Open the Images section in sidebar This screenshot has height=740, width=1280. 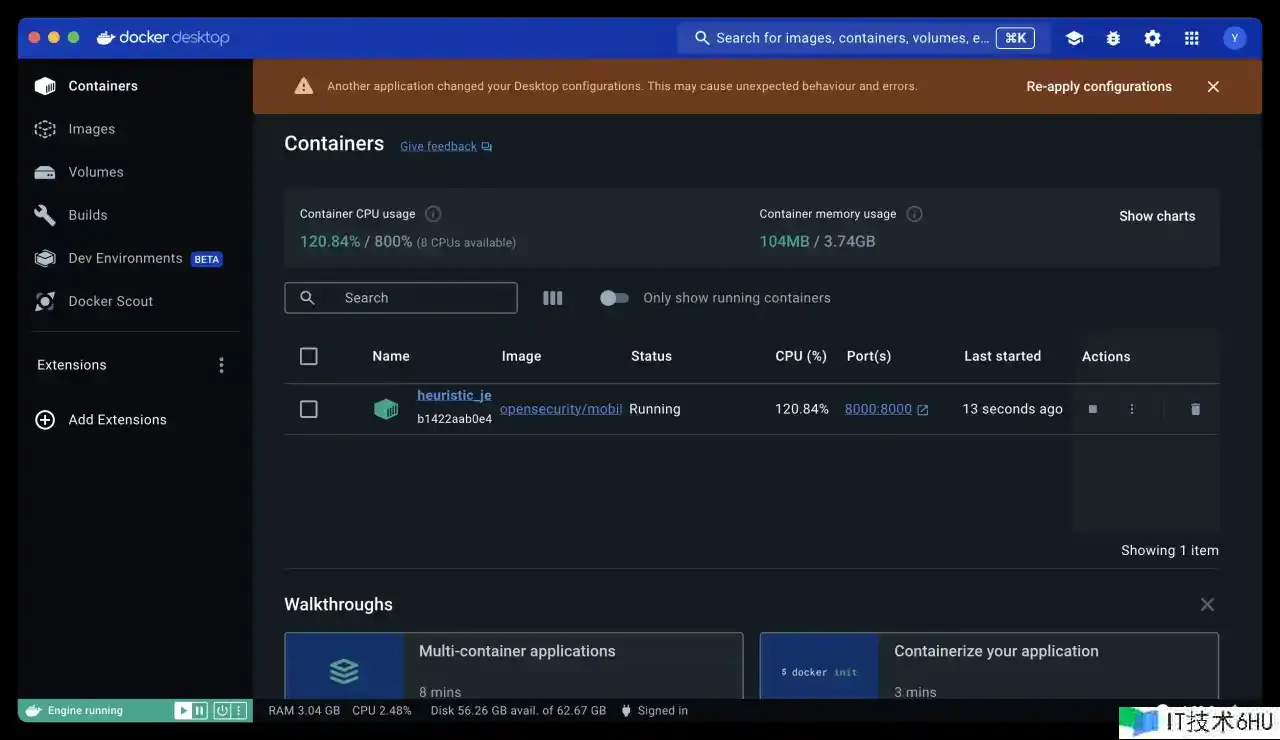point(135,129)
